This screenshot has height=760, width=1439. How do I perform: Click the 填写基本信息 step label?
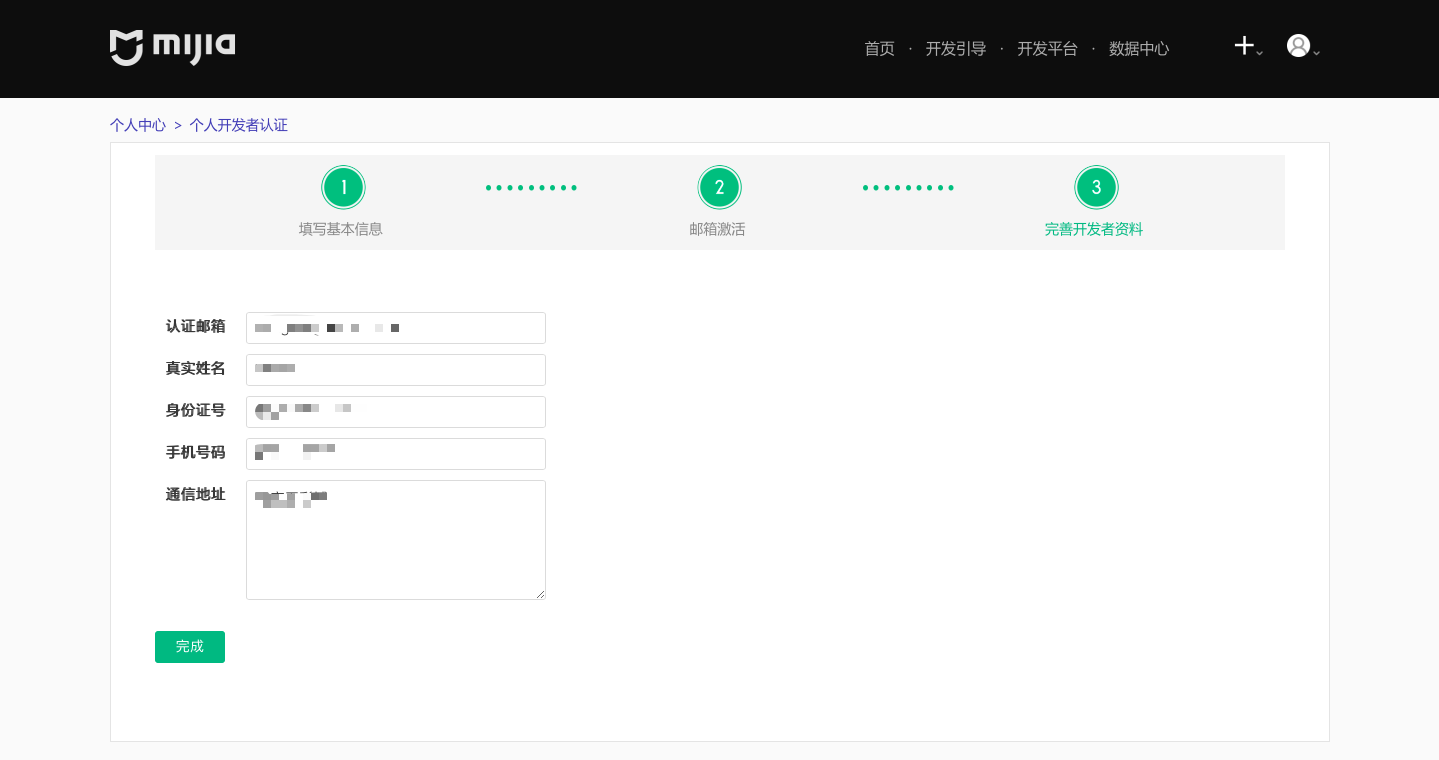coord(341,229)
